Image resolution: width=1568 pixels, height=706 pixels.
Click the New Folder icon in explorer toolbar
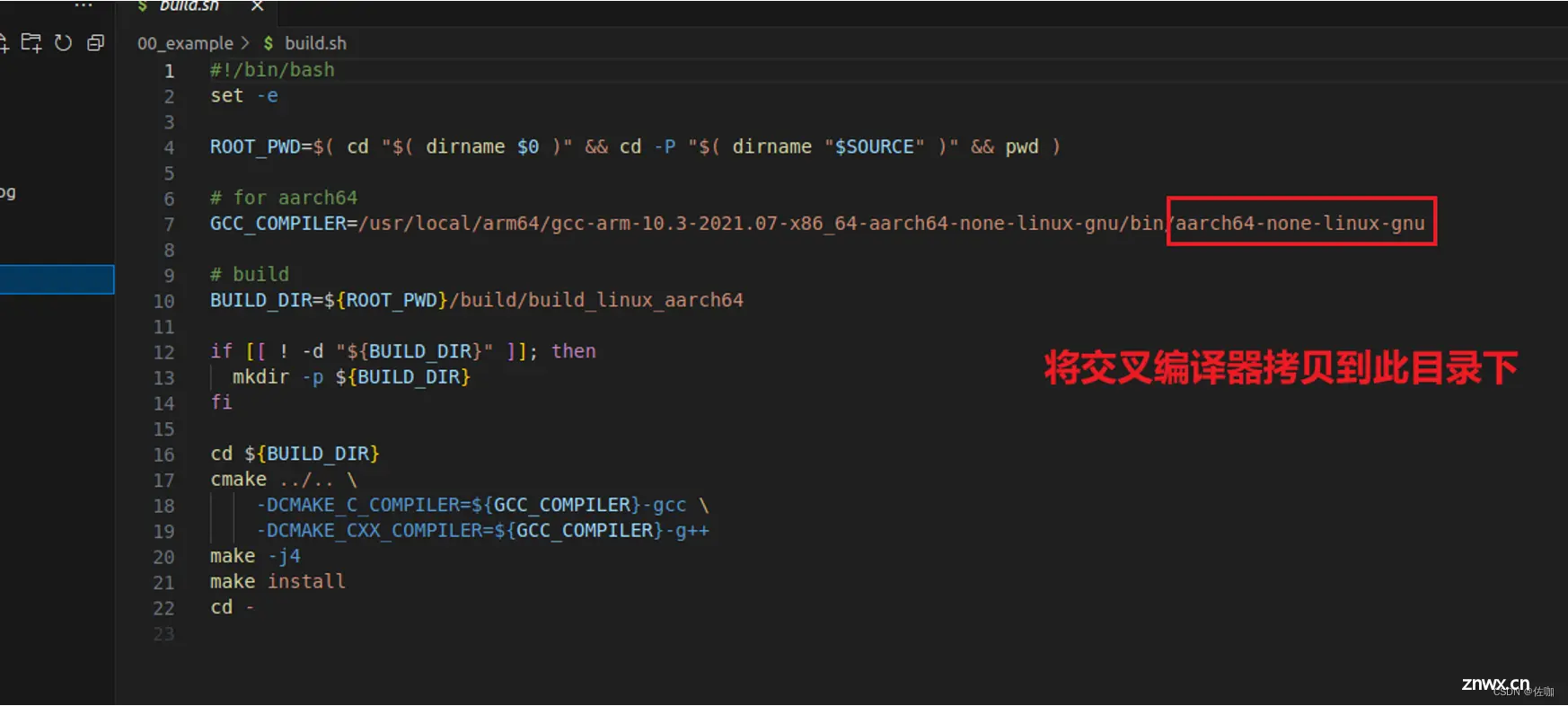pyautogui.click(x=31, y=43)
